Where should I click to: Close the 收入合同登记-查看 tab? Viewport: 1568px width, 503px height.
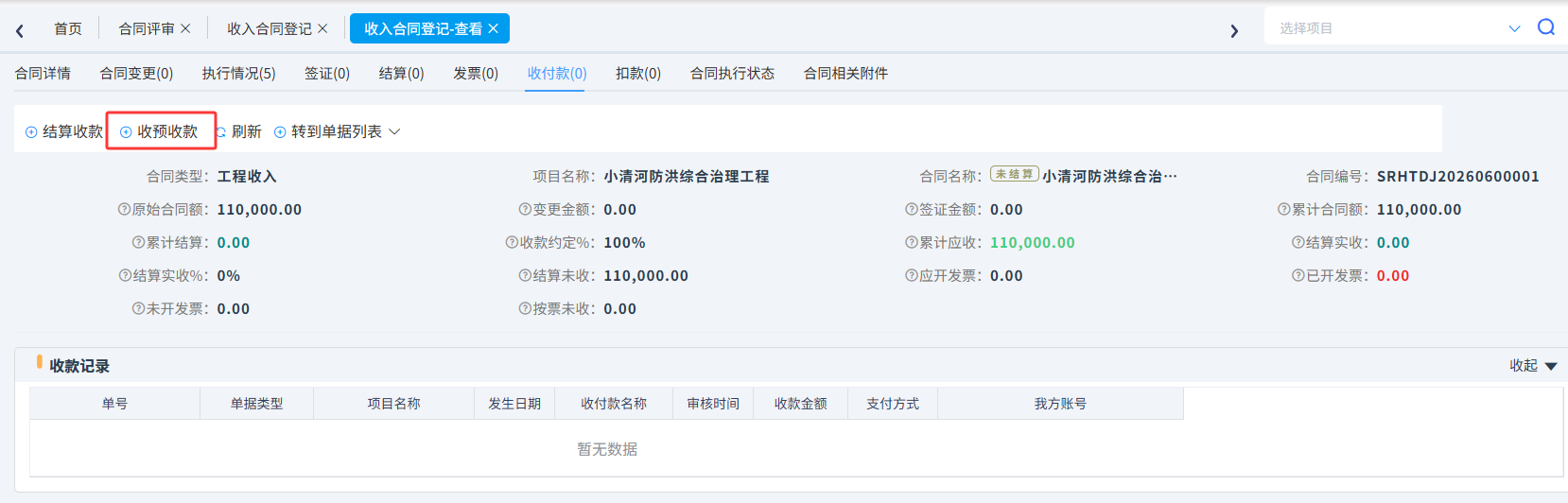point(493,28)
